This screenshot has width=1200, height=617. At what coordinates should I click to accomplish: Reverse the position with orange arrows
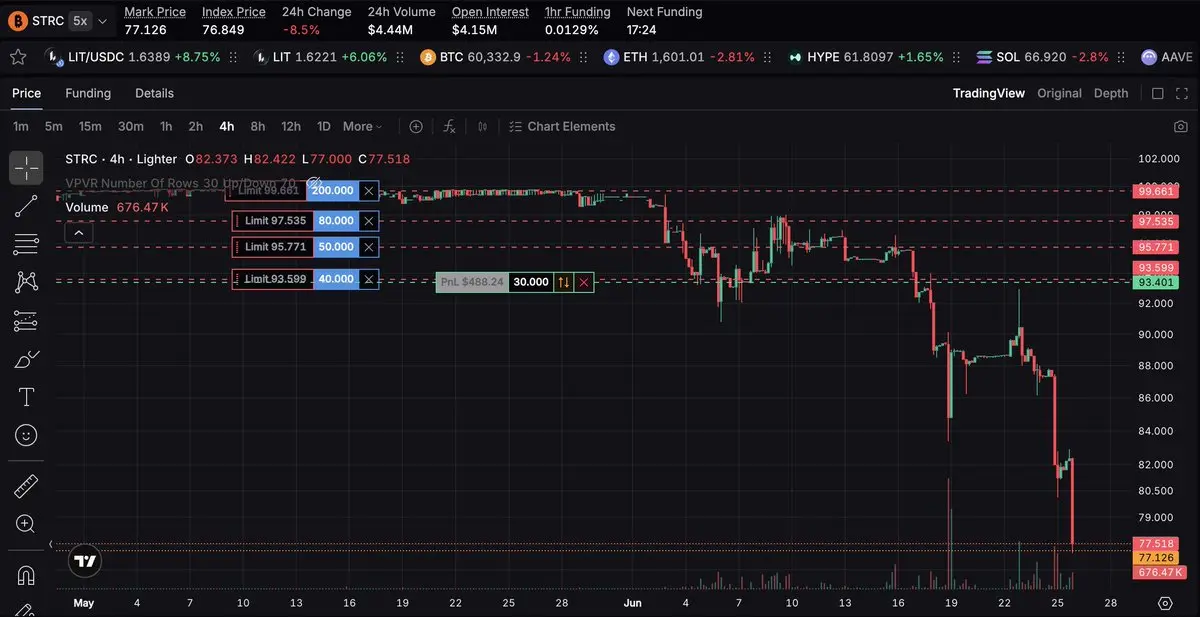click(564, 283)
